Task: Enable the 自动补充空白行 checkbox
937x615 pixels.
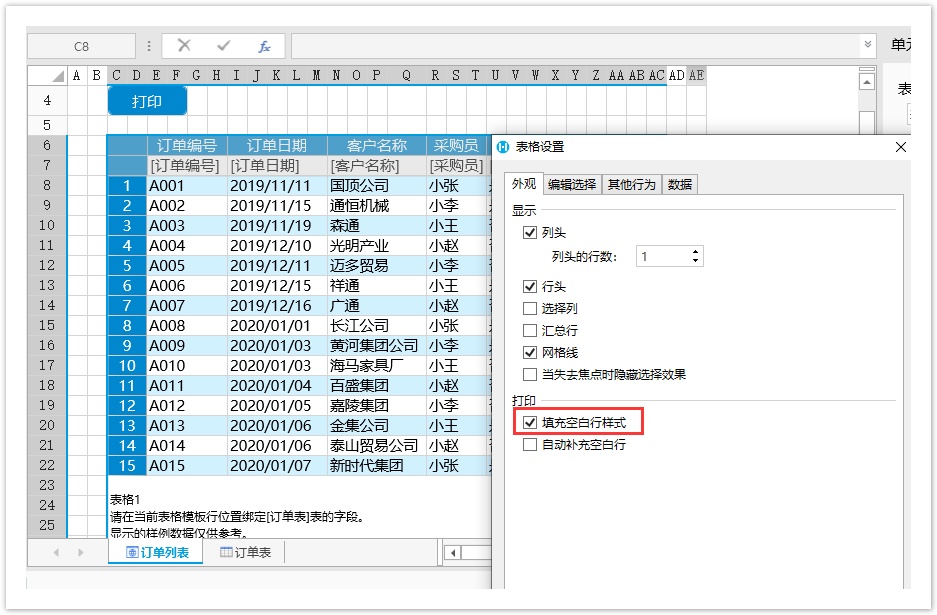Action: coord(530,445)
